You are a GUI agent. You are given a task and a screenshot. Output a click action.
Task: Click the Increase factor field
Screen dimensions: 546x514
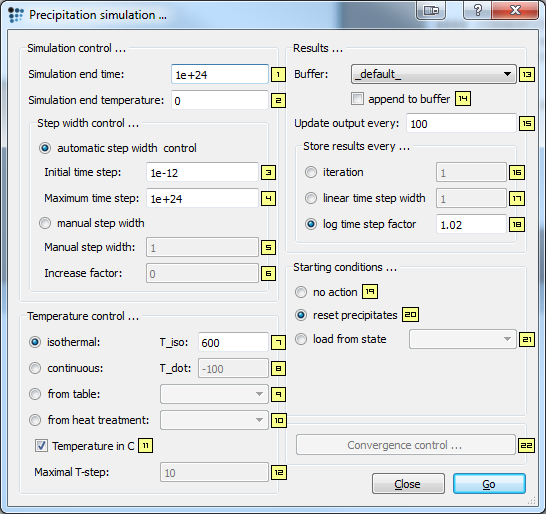202,273
